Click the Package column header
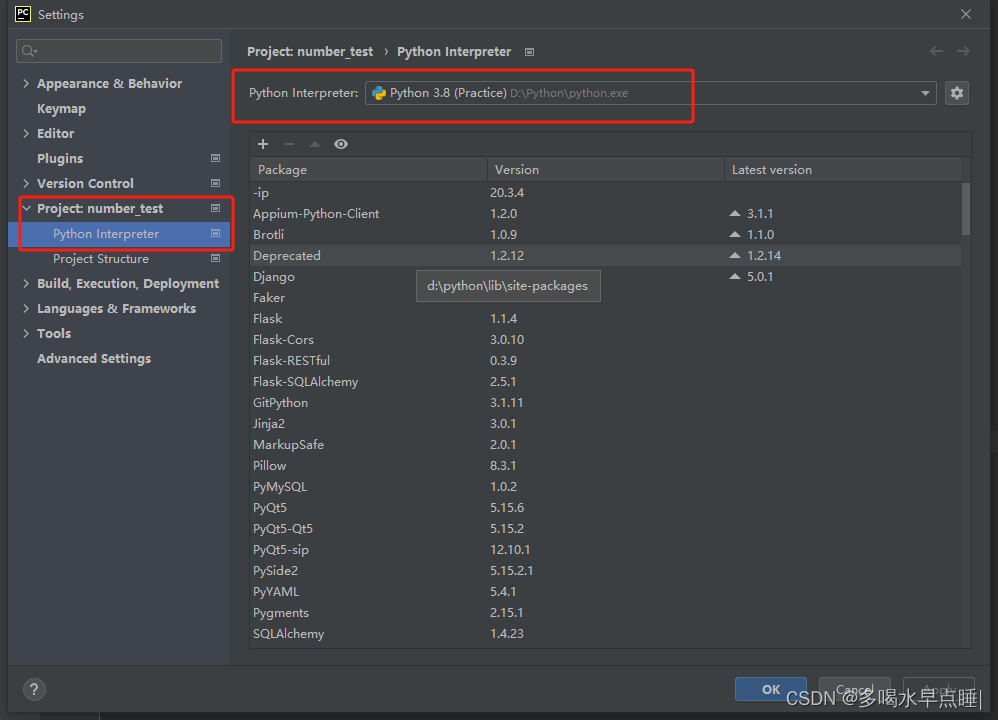The width and height of the screenshot is (998, 720). point(369,169)
